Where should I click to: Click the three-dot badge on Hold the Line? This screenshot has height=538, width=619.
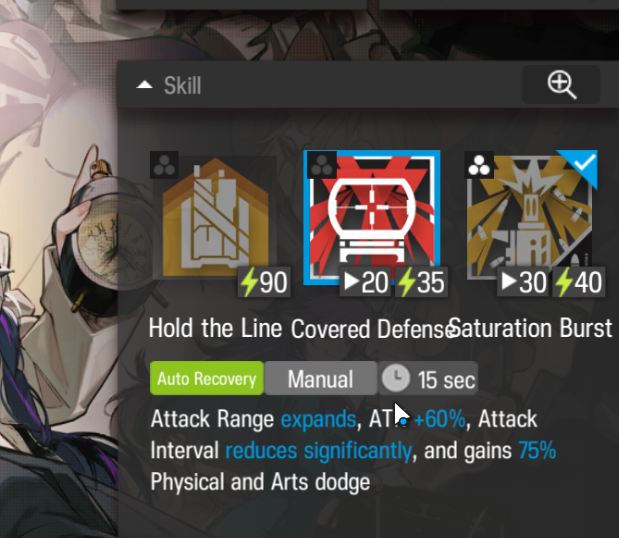pos(165,165)
